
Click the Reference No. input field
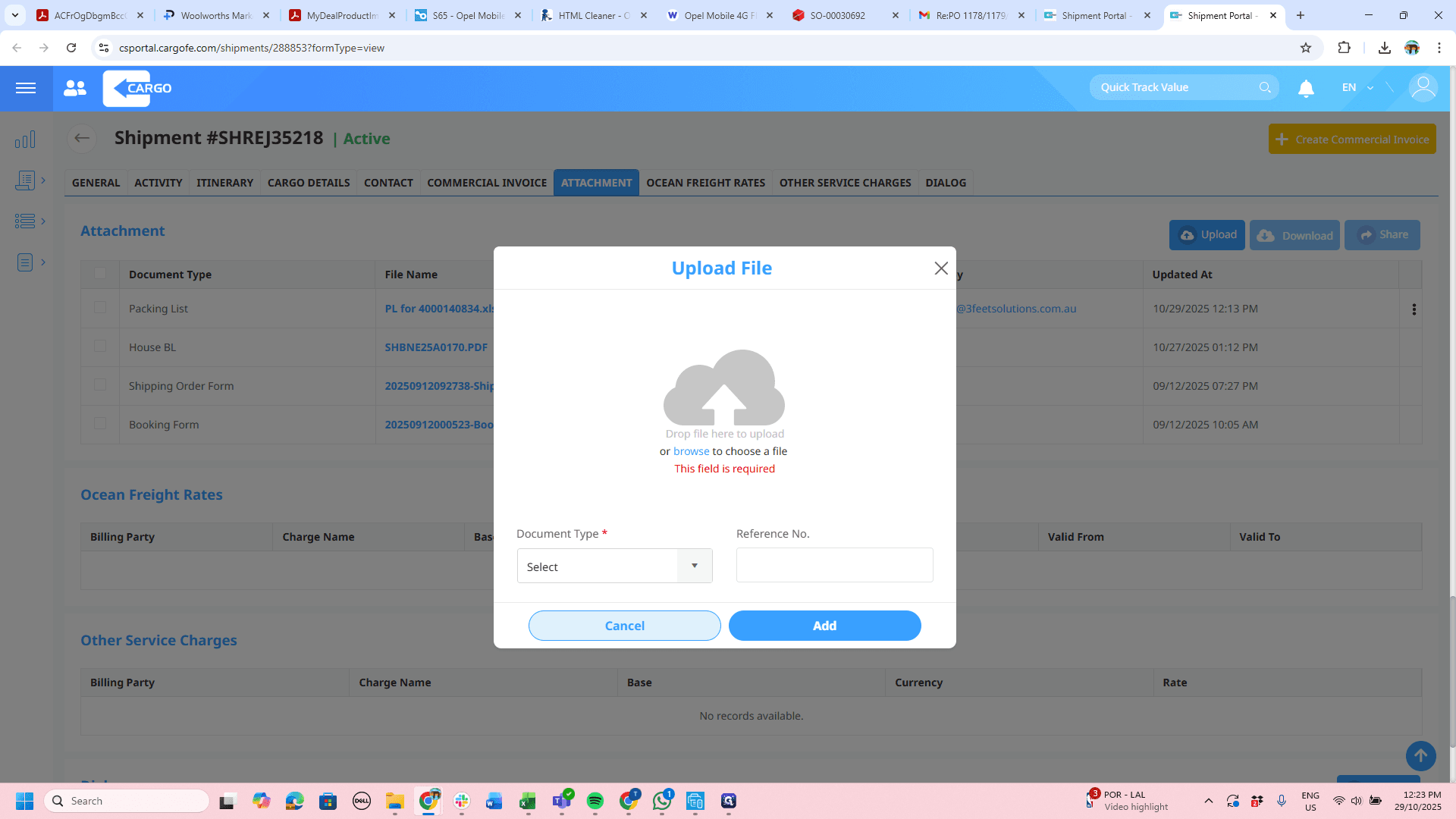point(834,566)
